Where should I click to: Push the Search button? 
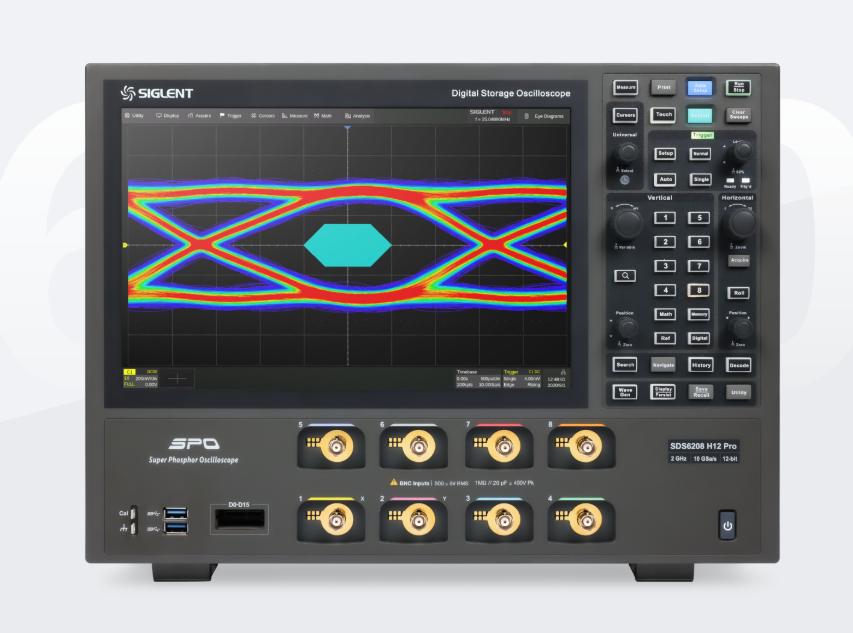tap(626, 365)
